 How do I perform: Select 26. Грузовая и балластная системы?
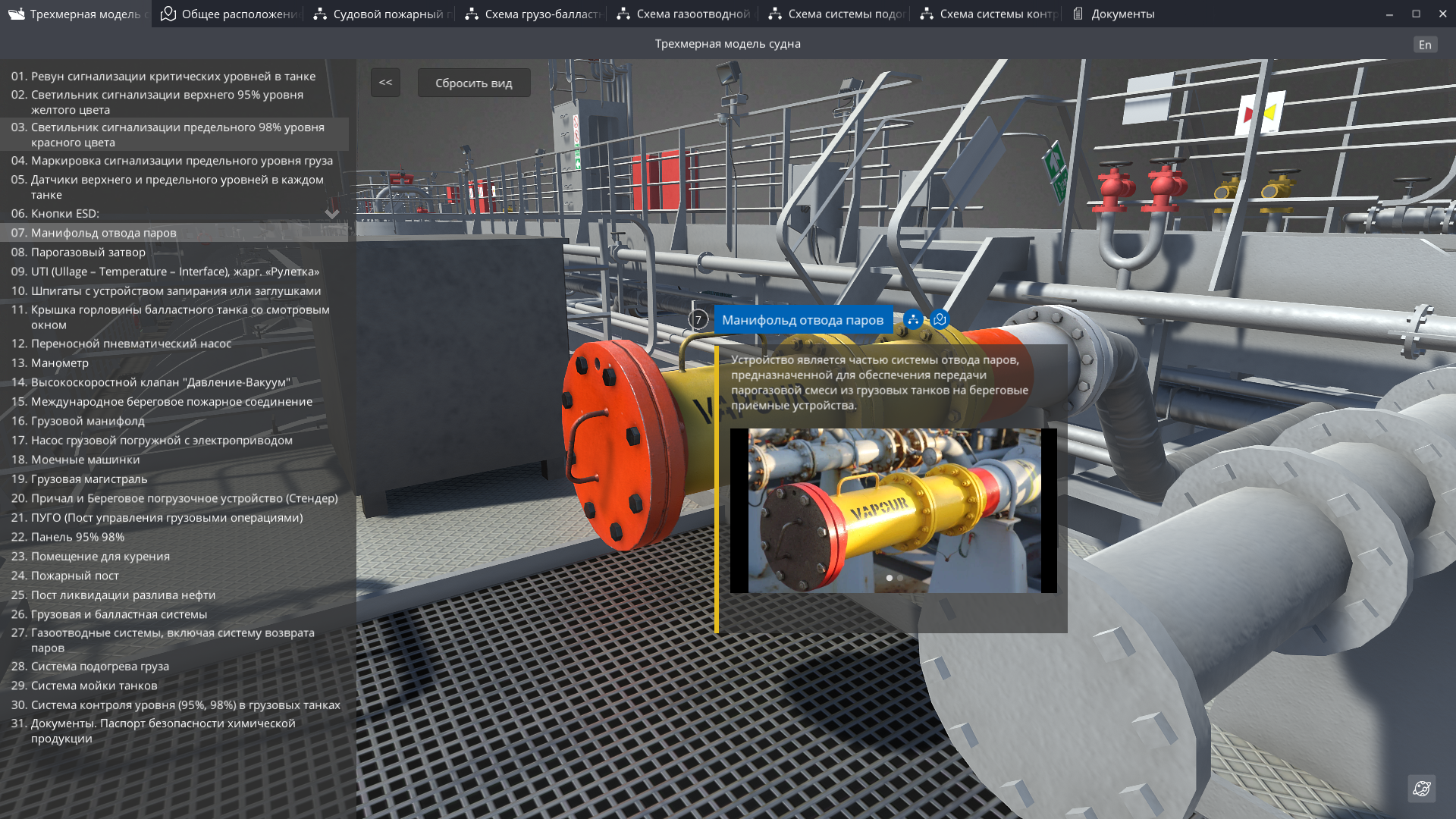[174, 614]
